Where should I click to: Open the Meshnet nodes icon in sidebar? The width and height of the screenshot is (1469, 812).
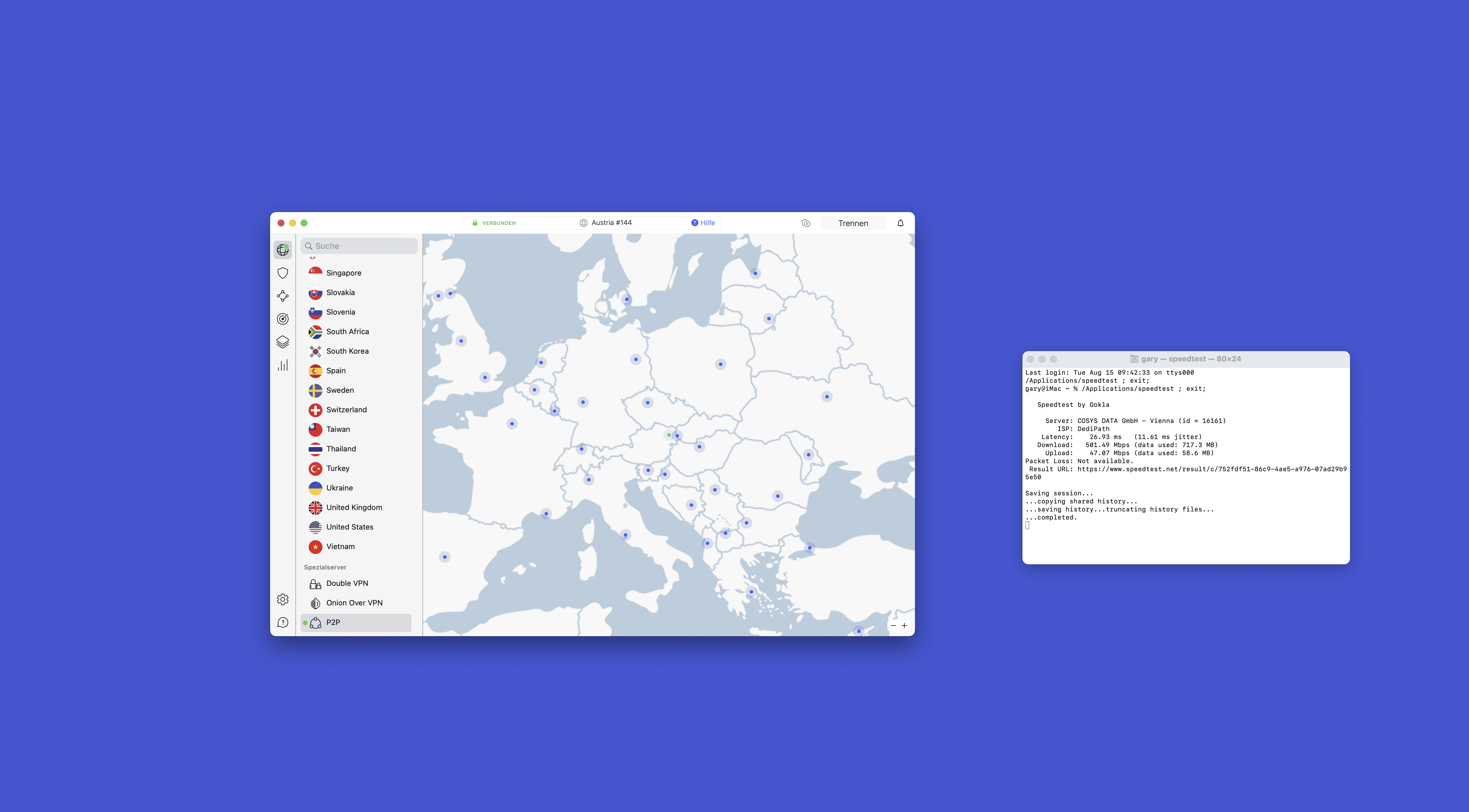pos(283,296)
